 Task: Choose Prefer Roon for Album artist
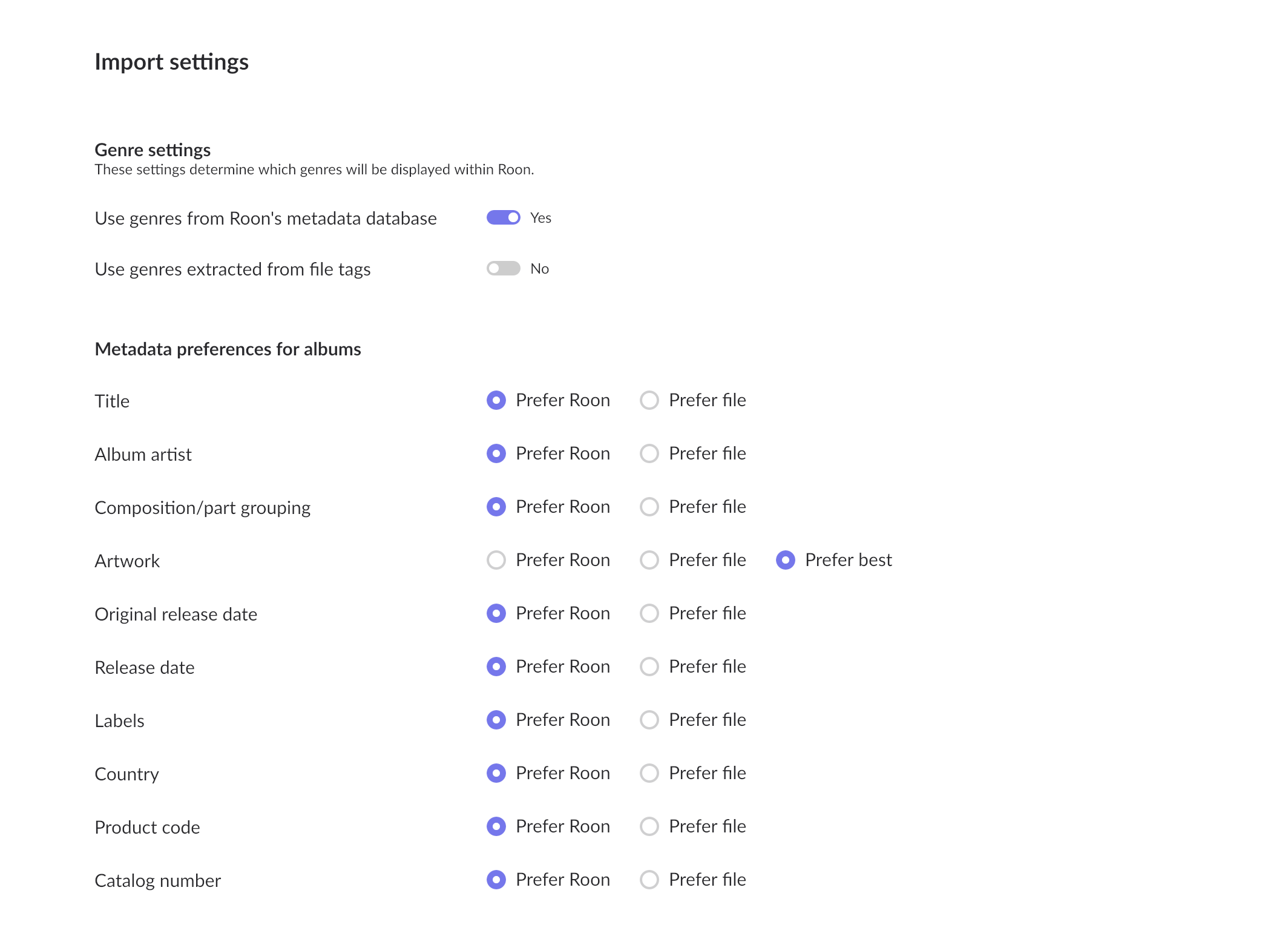tap(496, 453)
